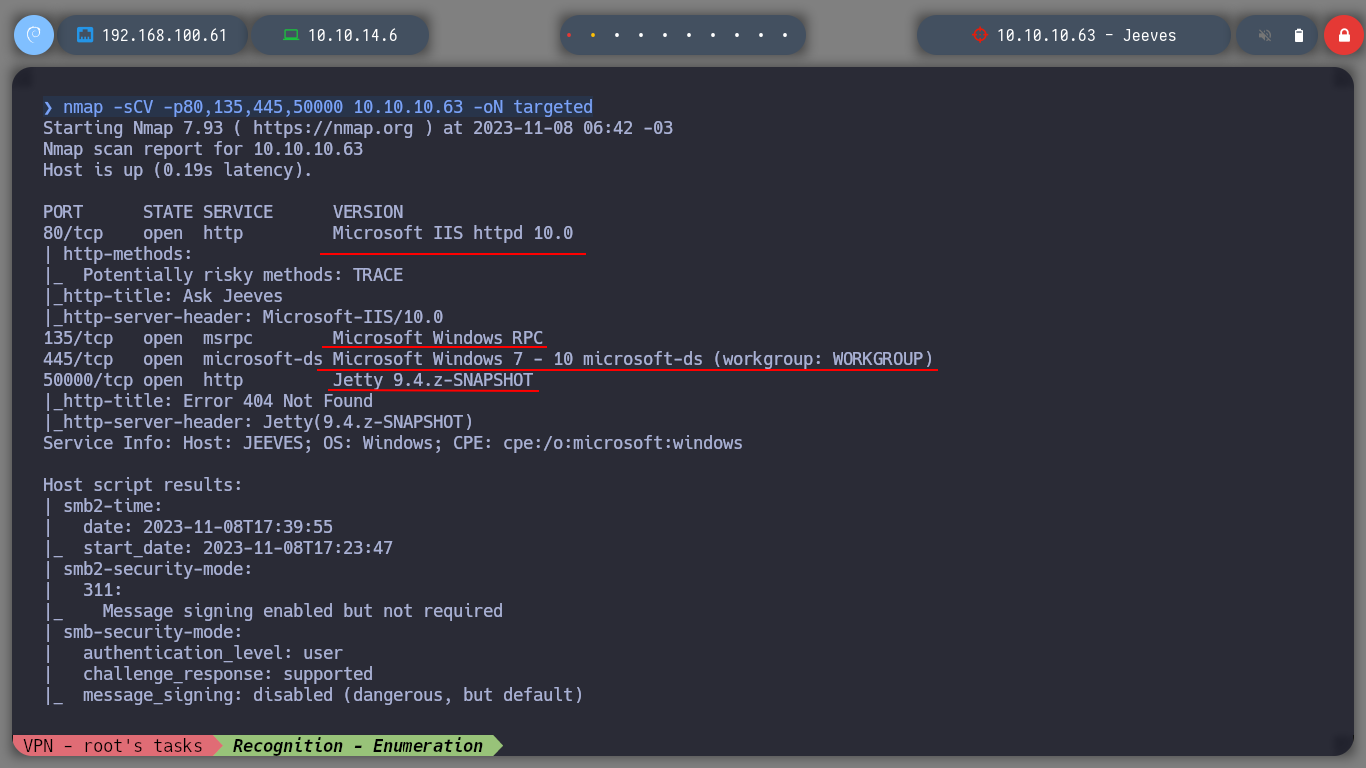
Task: Switch to the last workspace dot
Action: 785,35
